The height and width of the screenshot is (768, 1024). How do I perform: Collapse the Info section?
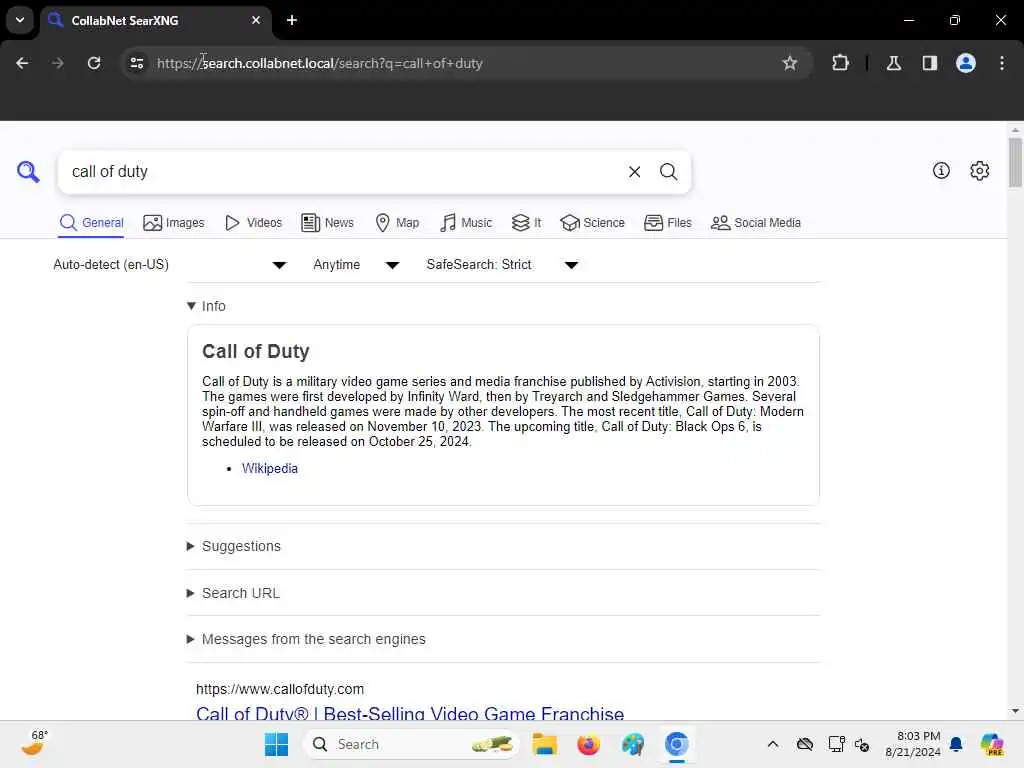click(x=206, y=306)
